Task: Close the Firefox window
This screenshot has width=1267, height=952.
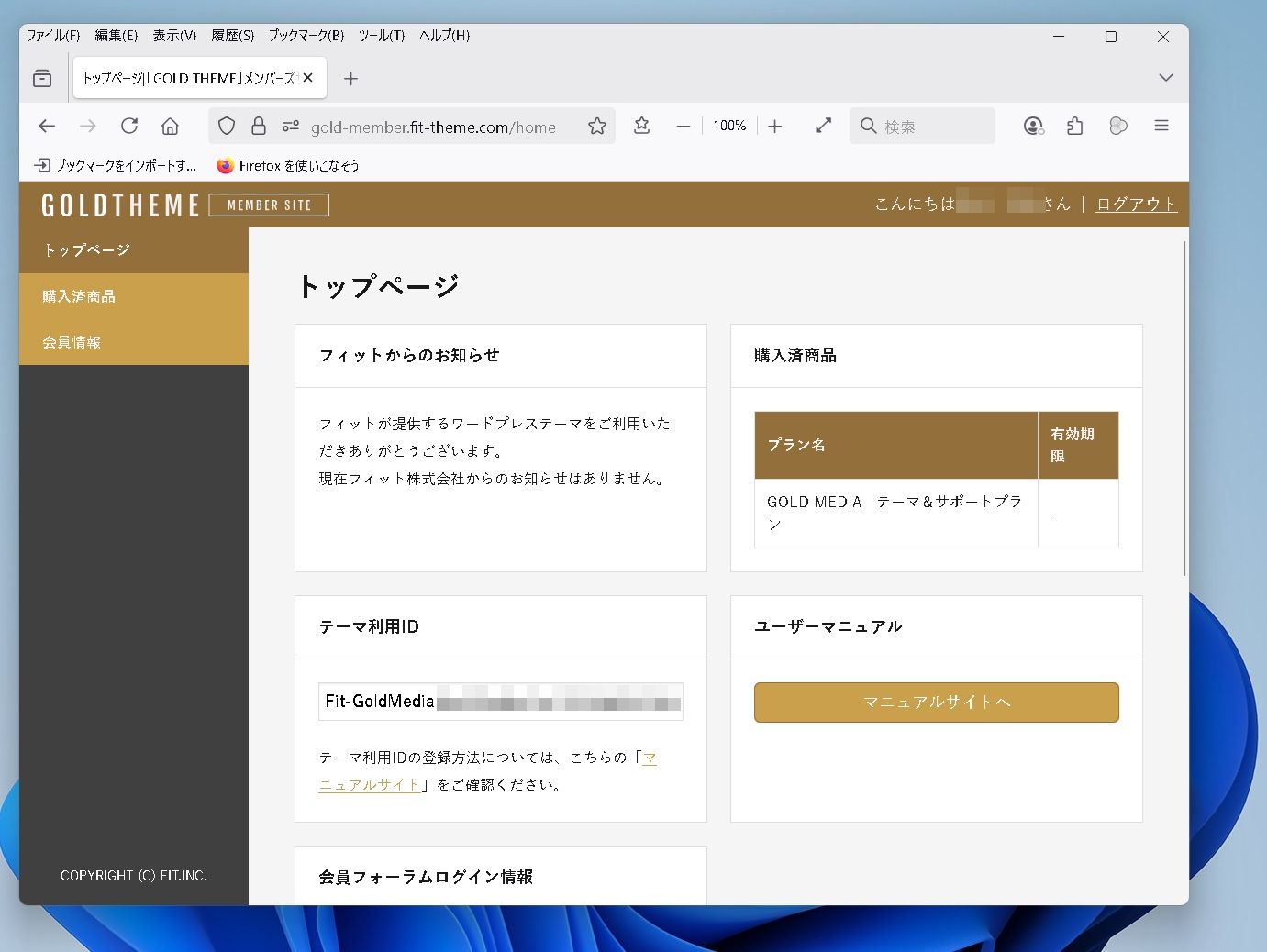Action: [1163, 37]
